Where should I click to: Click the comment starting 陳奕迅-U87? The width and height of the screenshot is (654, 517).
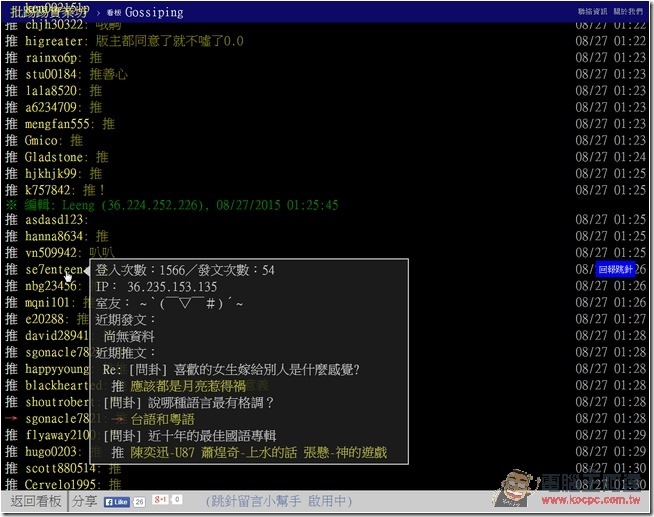pyautogui.click(x=259, y=452)
